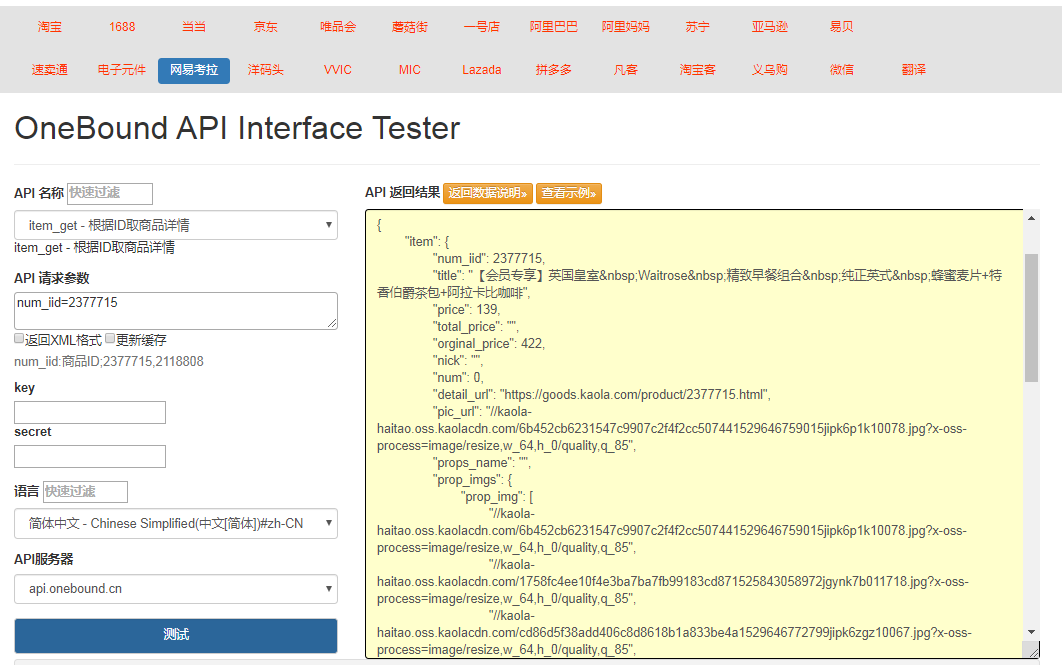This screenshot has height=665, width=1062.
Task: Expand the api.onebound.cn server dropdown
Action: (x=175, y=588)
